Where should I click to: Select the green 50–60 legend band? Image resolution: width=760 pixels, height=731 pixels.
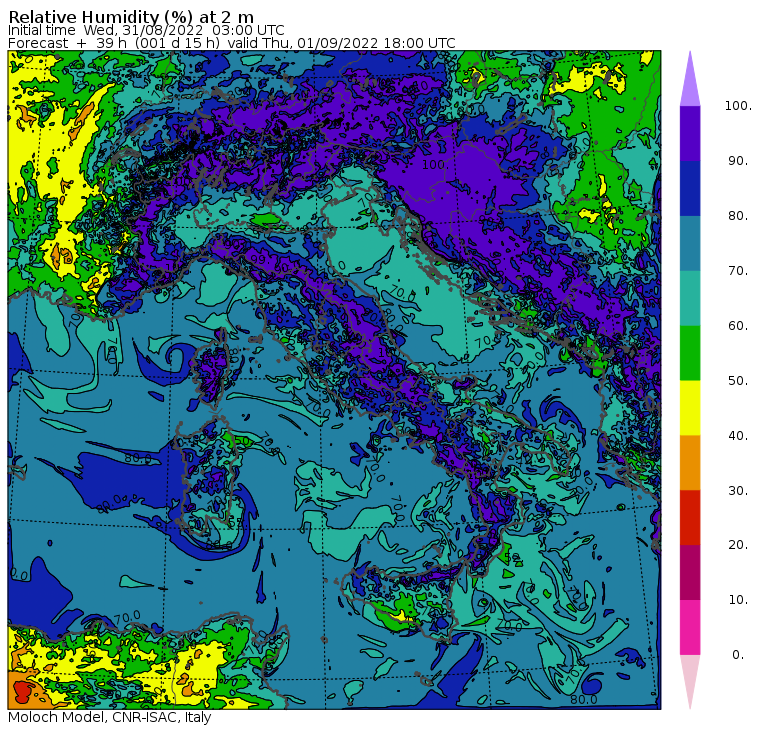pyautogui.click(x=690, y=353)
